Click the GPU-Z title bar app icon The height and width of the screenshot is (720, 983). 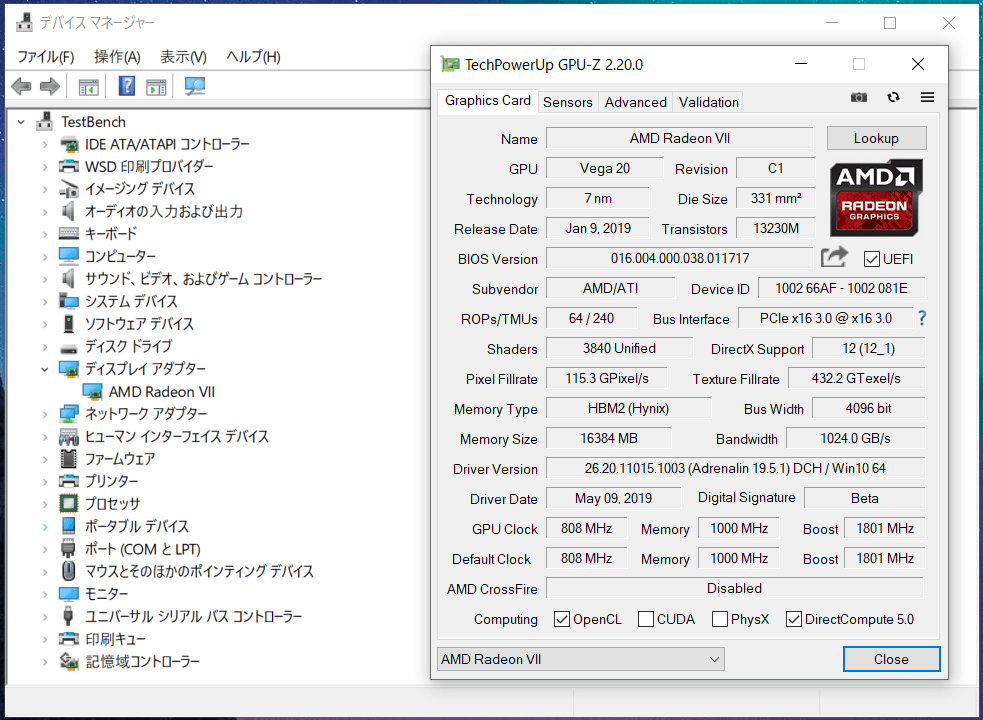tap(449, 64)
